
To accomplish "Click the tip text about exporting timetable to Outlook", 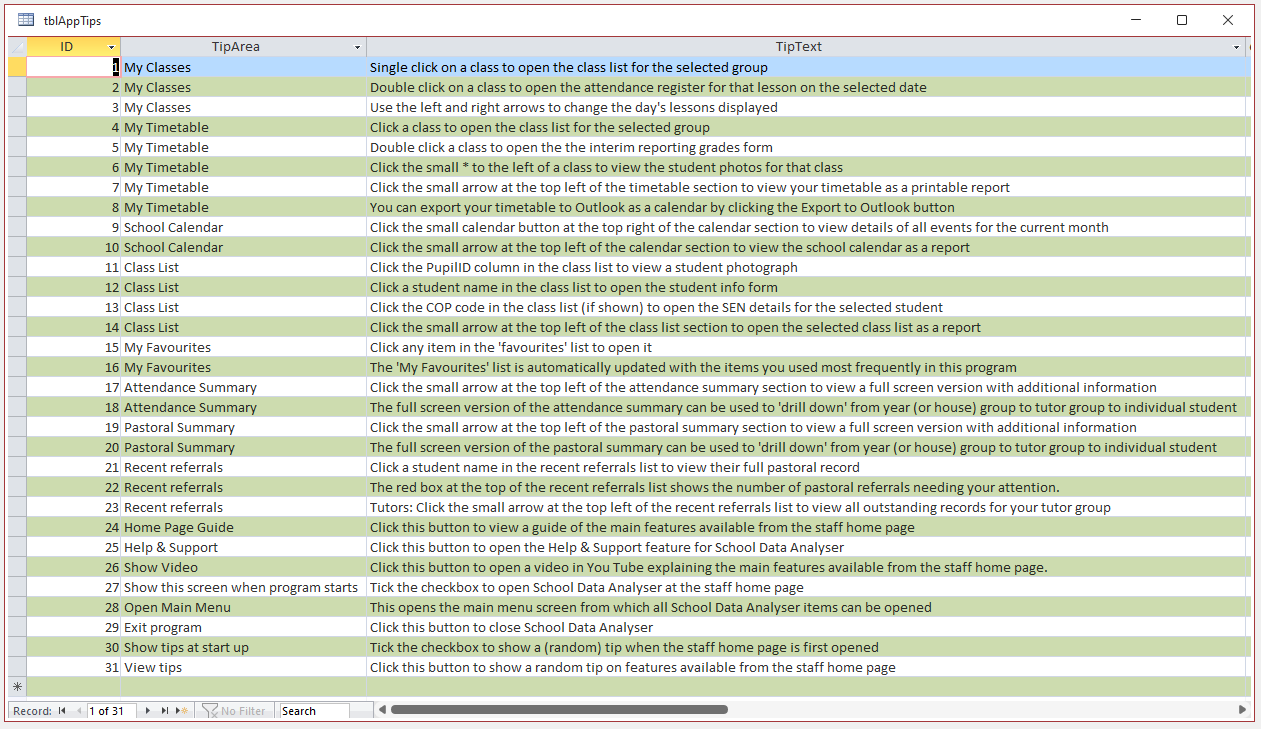I will (662, 207).
